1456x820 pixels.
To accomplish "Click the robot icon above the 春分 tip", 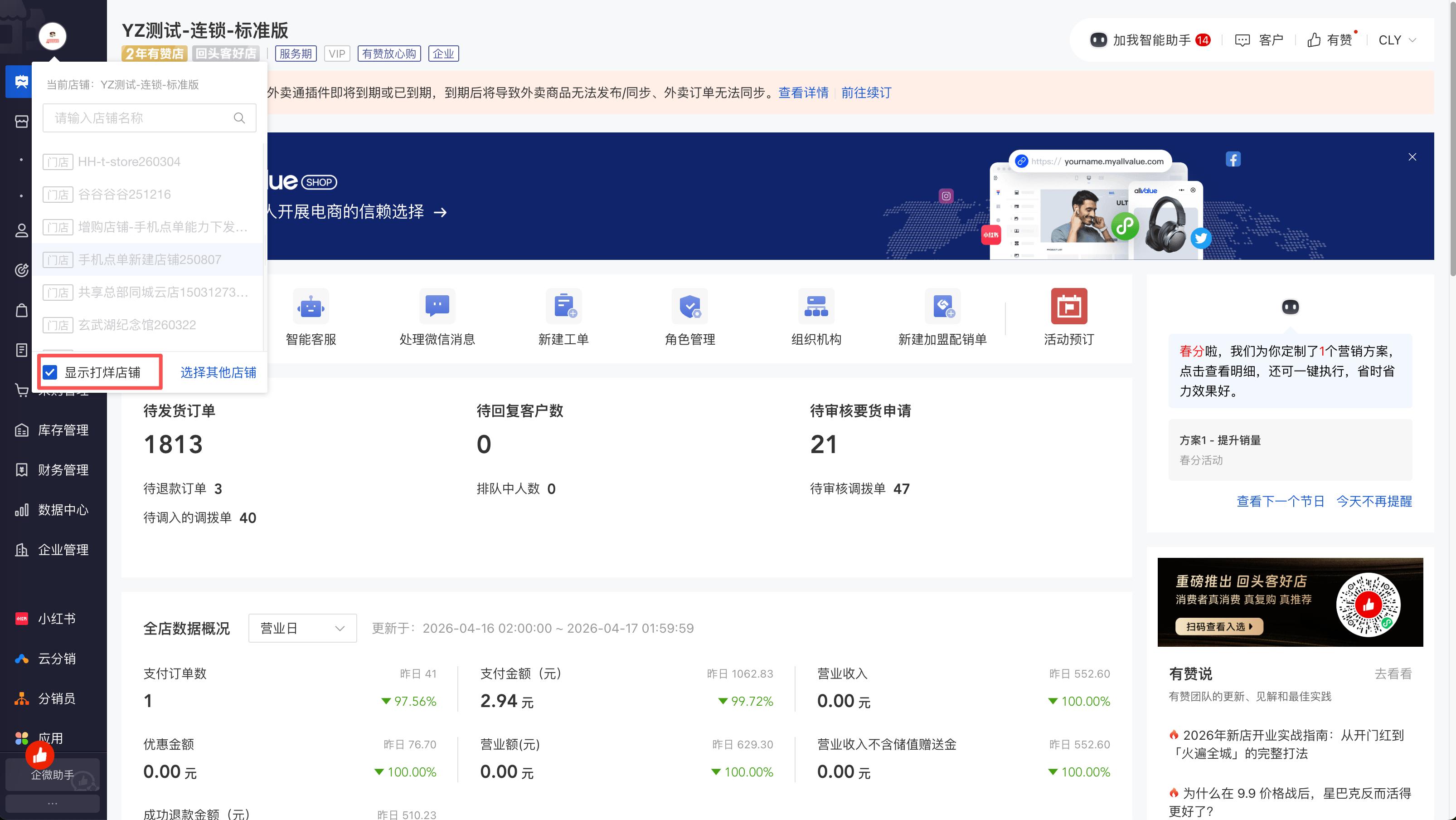I will 1291,307.
